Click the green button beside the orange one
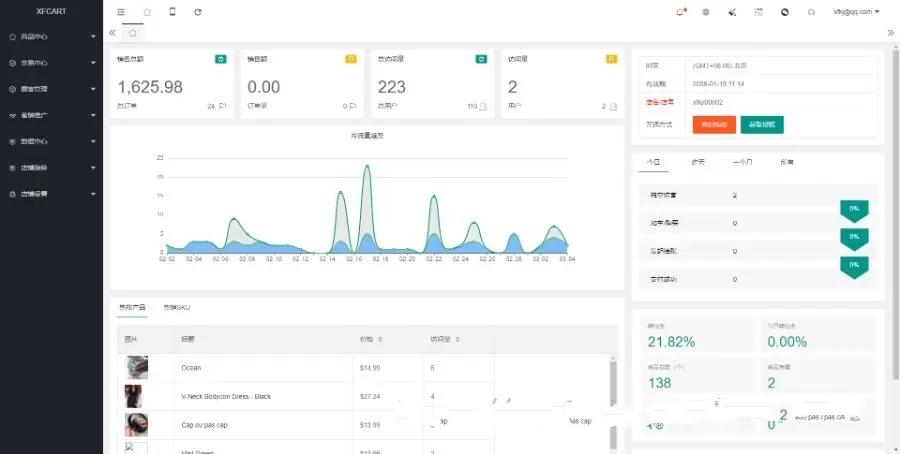 click(762, 125)
